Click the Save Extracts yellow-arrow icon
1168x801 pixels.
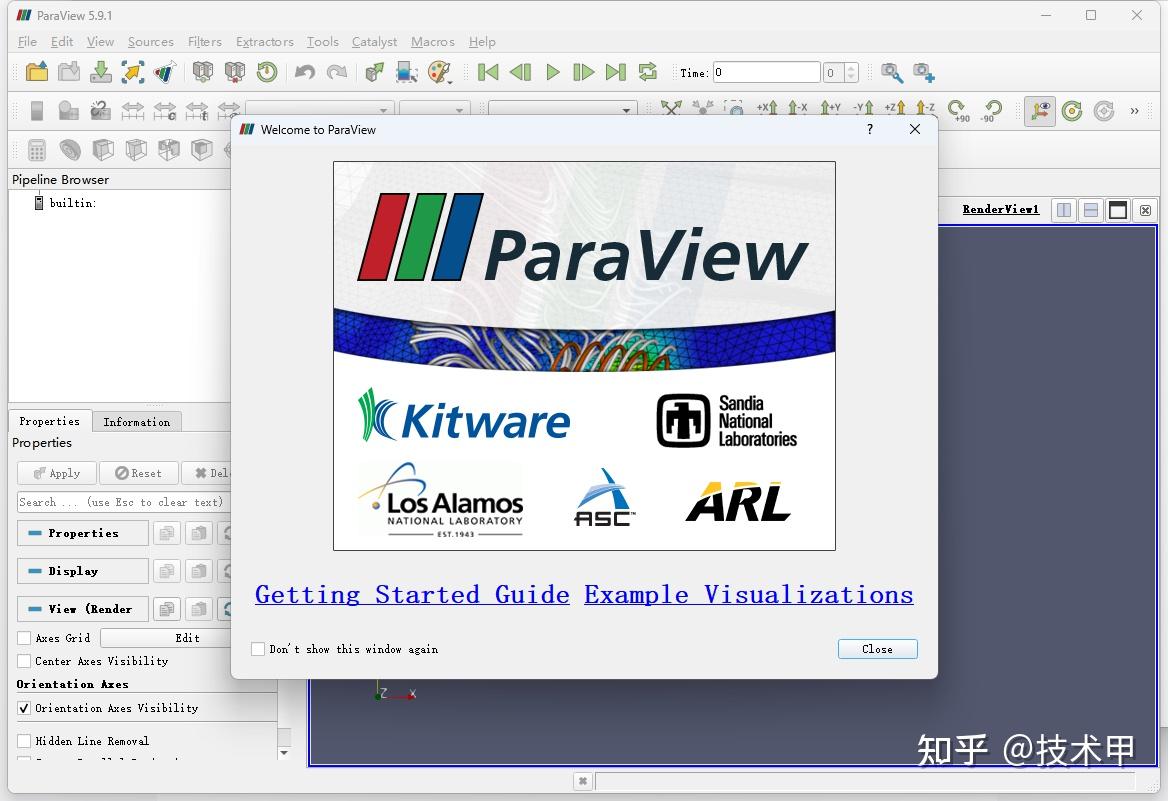coord(133,72)
